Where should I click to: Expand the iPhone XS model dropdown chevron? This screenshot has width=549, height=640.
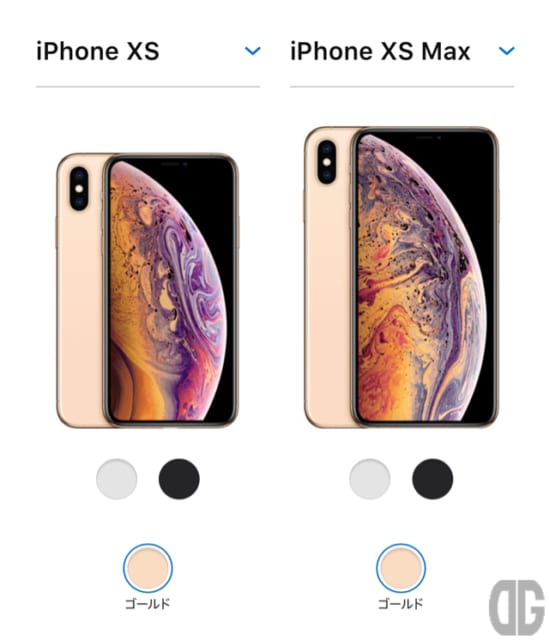click(252, 51)
